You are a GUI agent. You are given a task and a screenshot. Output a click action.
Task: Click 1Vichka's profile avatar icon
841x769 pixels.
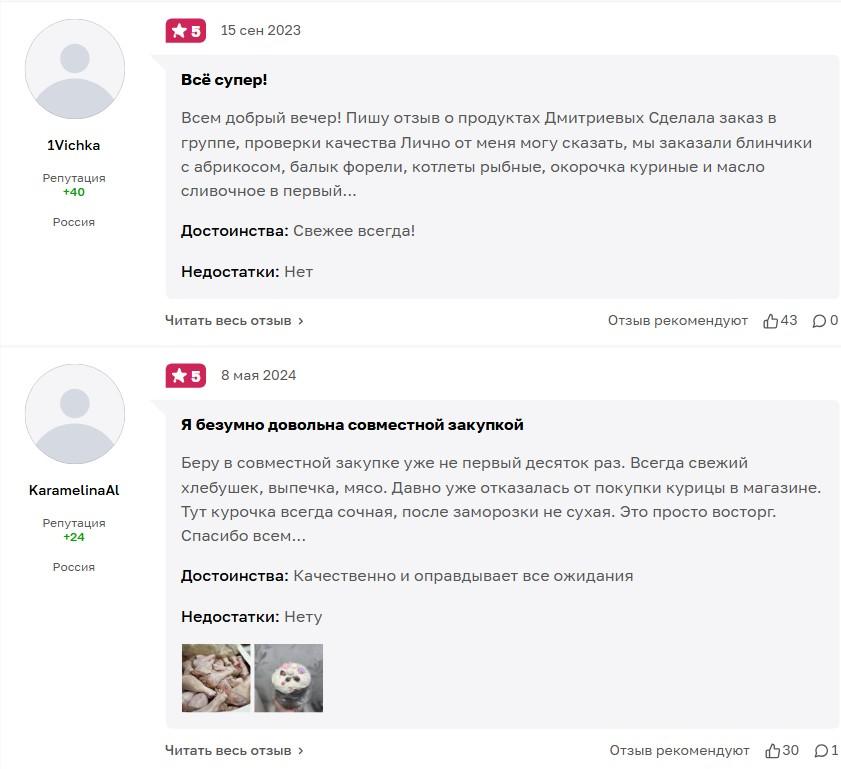74,69
